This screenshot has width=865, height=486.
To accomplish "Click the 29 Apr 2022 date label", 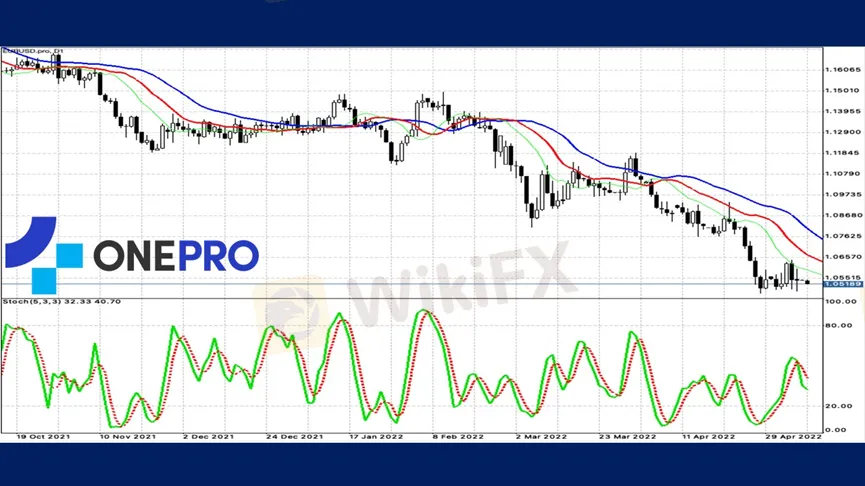I will pos(792,437).
